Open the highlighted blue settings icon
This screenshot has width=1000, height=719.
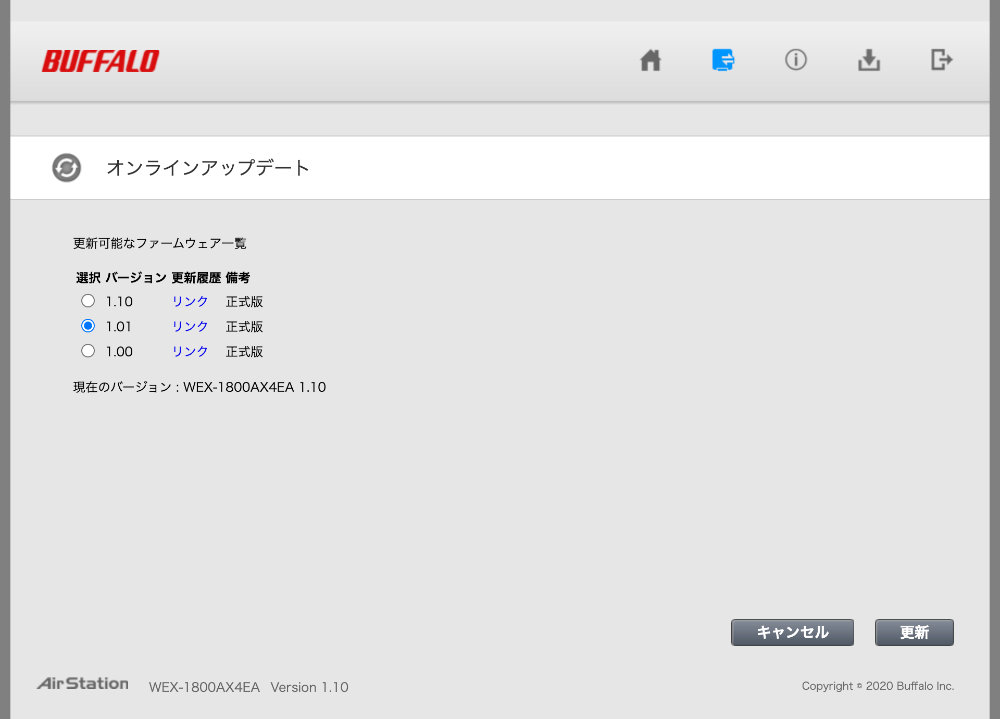pyautogui.click(x=723, y=60)
